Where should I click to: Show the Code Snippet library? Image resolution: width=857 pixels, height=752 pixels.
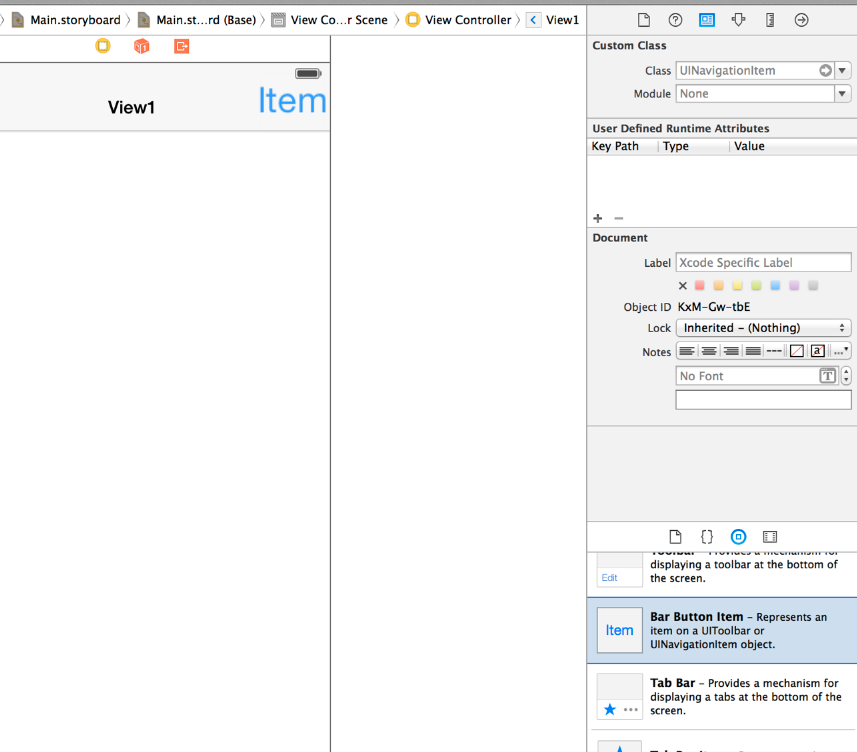706,537
